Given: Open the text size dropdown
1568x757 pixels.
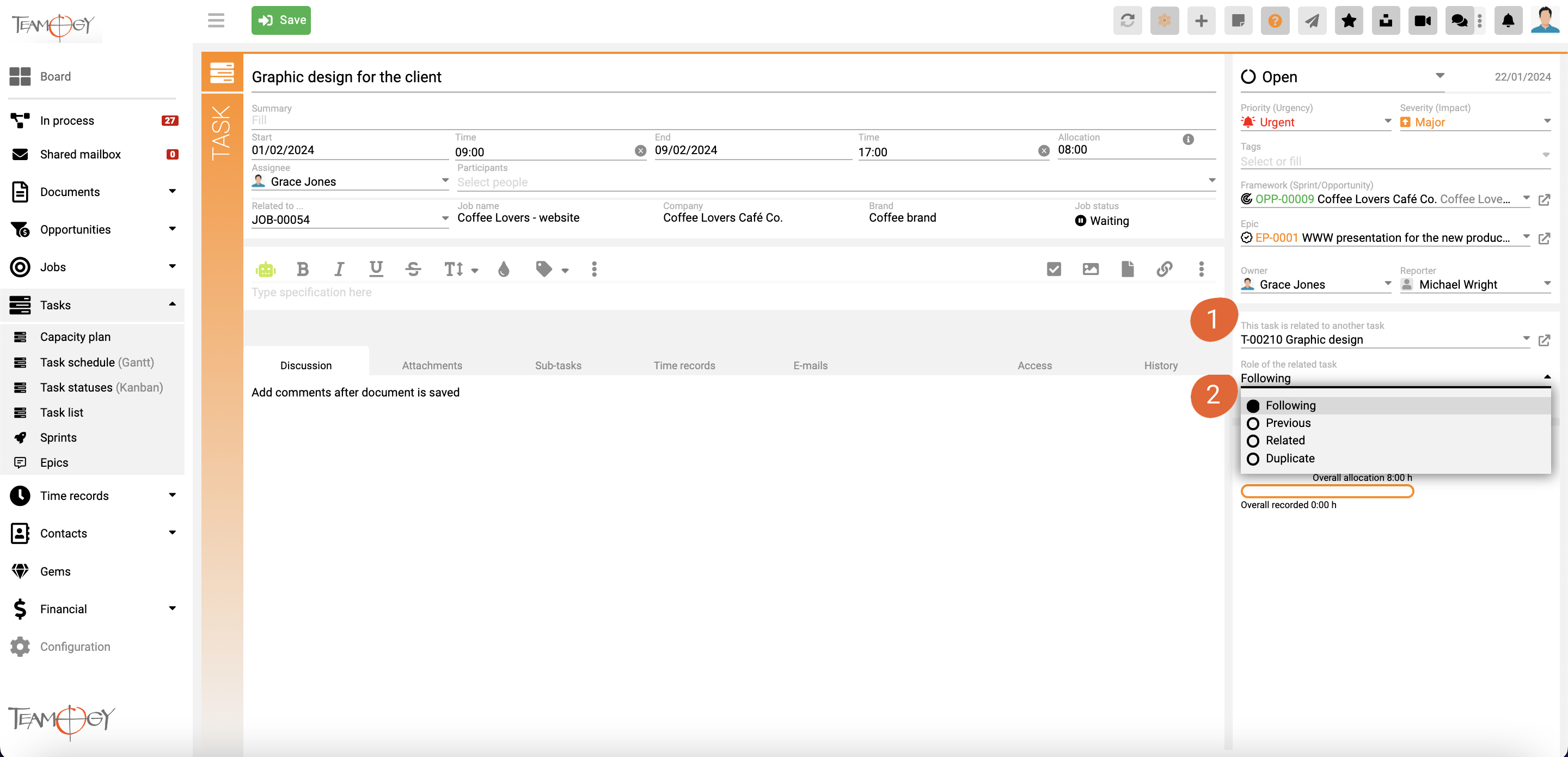Looking at the screenshot, I should [x=461, y=269].
